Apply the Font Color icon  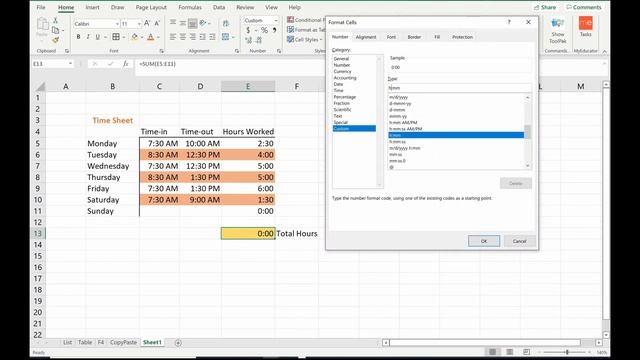point(151,37)
